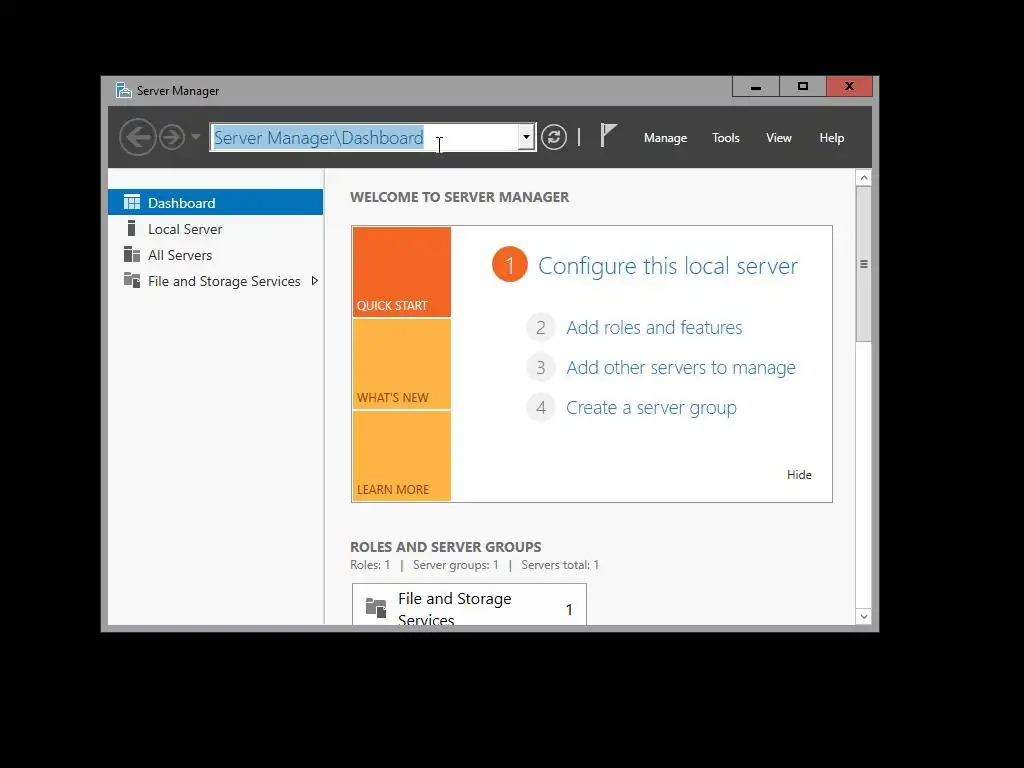Click Configure this local server link
1024x768 pixels.
[x=667, y=266]
